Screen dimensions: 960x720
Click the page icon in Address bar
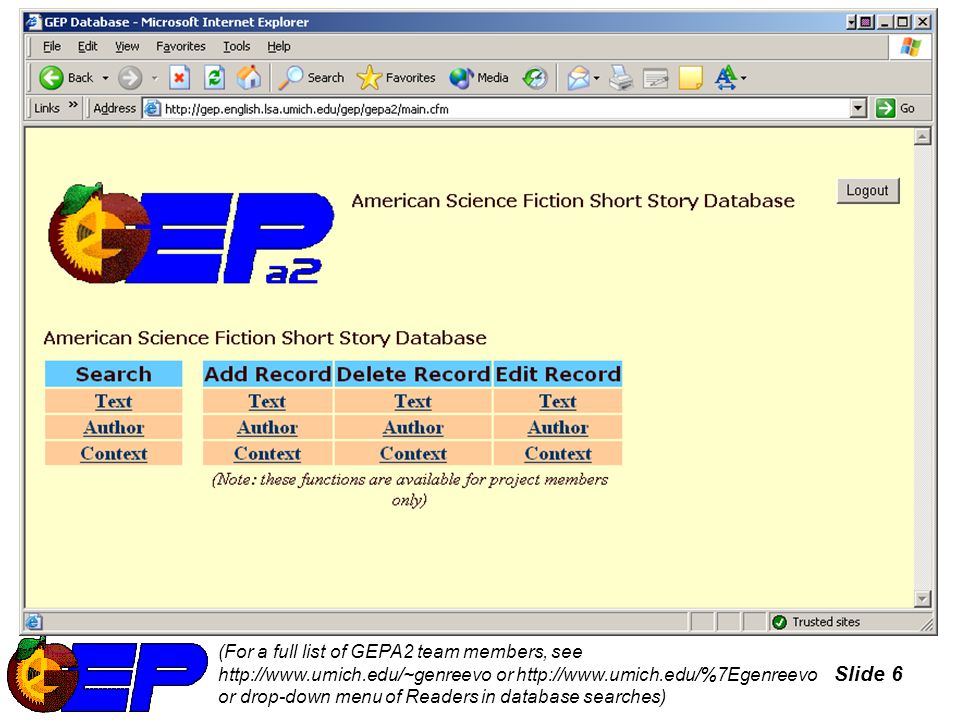coord(152,109)
